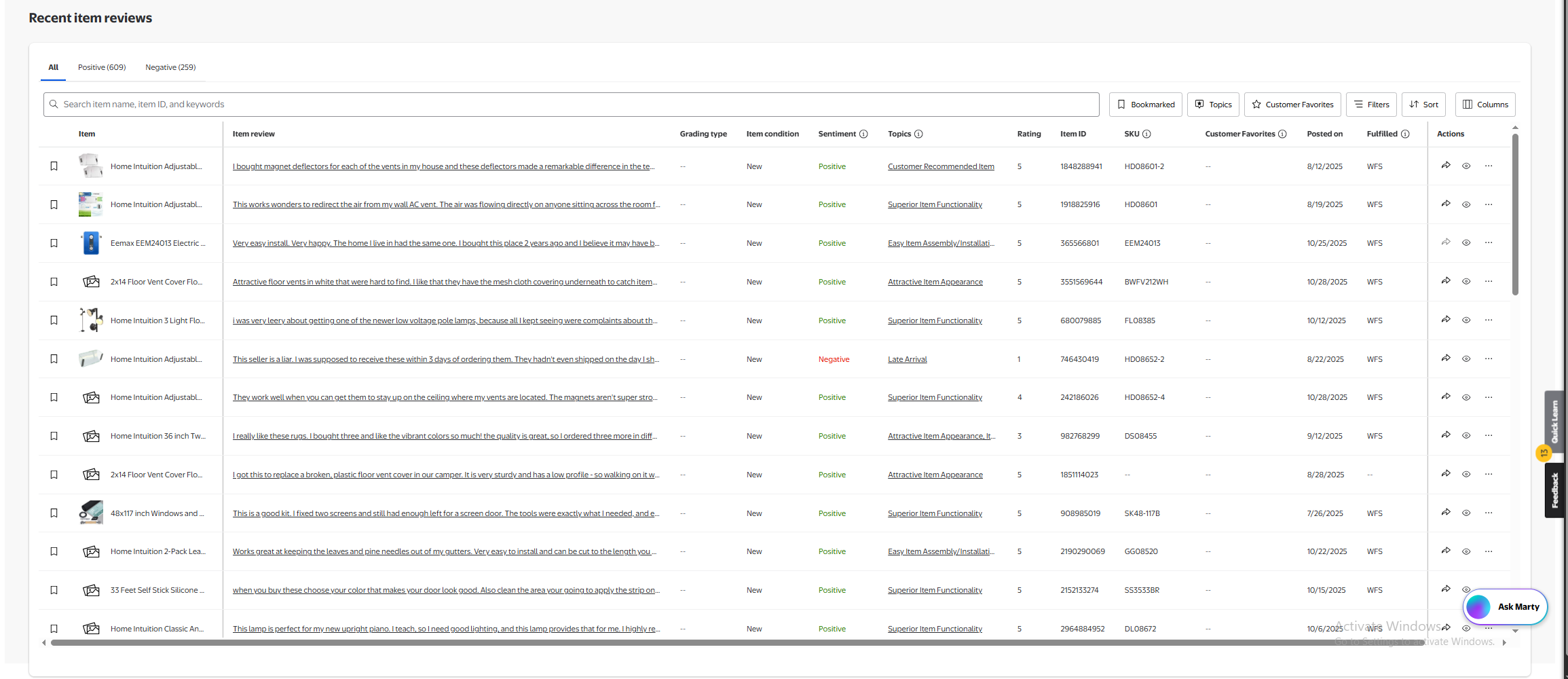Open the Sort options
This screenshot has height=679, width=1568.
click(1423, 105)
